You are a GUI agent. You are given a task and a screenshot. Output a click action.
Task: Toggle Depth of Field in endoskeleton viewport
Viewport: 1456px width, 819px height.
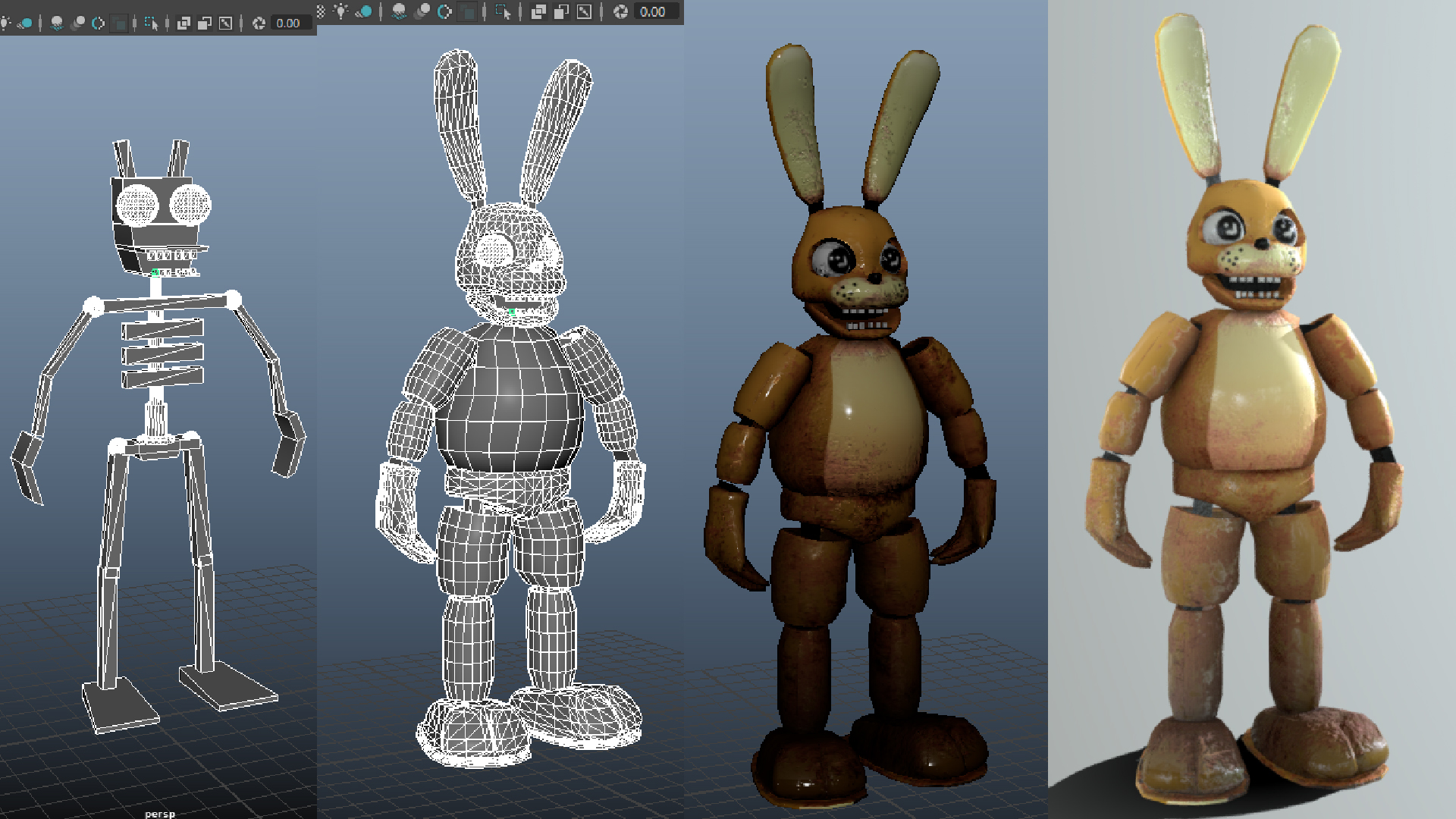click(119, 23)
